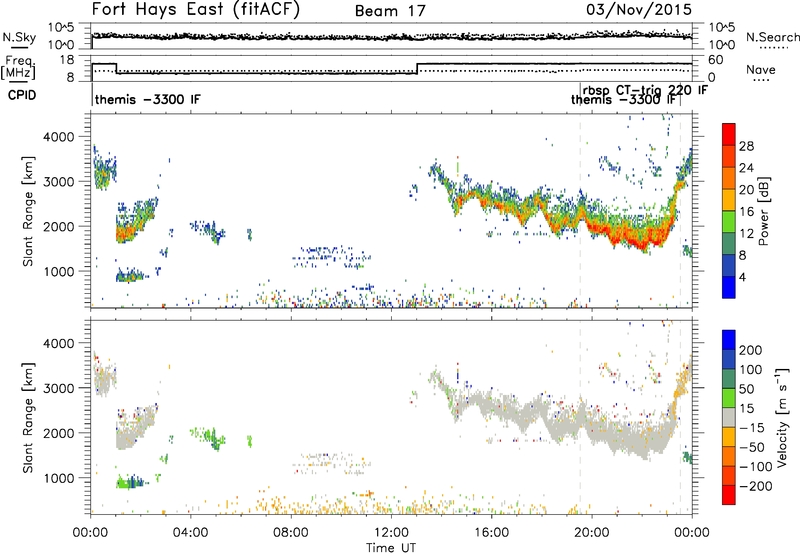The height and width of the screenshot is (554, 800).
Task: Click 'Slant Range [km]' label of power panel
Action: 28,211
